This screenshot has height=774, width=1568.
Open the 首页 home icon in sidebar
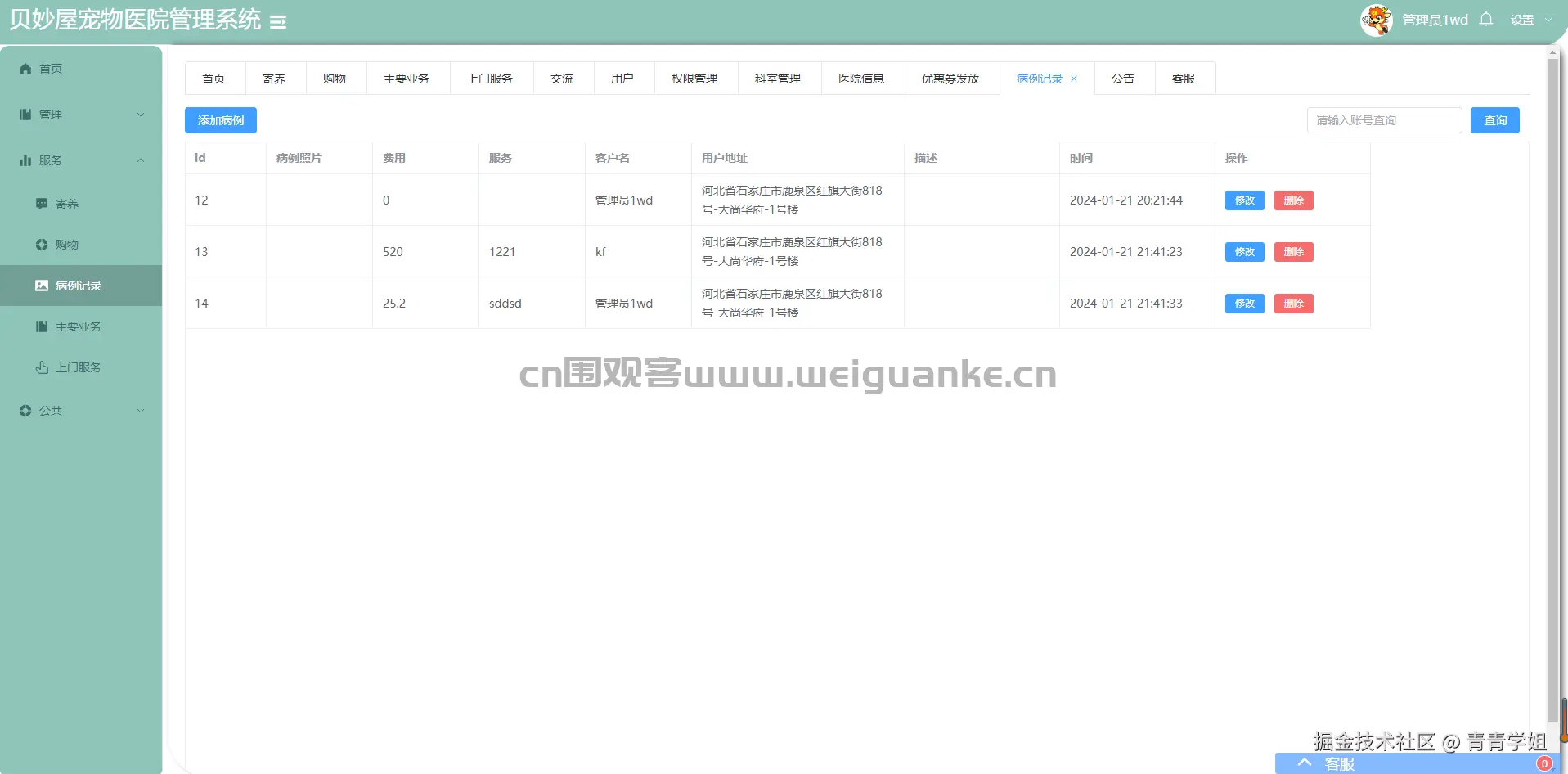point(25,69)
